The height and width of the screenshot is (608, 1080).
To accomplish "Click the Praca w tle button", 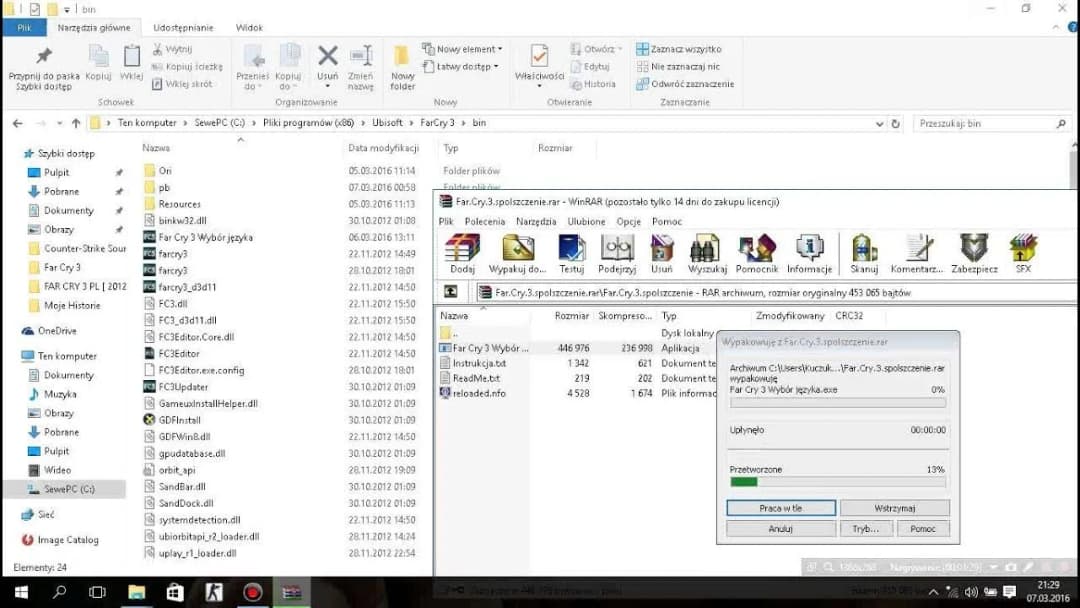I will click(x=780, y=508).
